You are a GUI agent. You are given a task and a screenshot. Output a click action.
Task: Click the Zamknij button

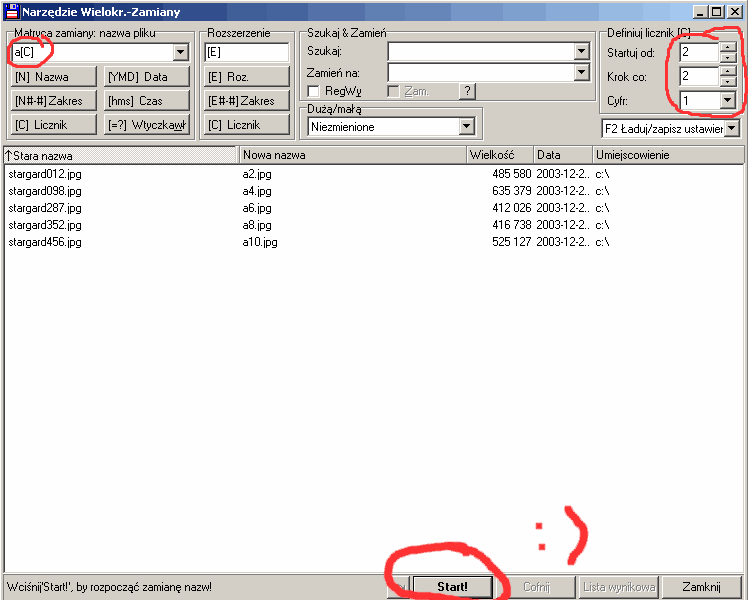point(701,587)
